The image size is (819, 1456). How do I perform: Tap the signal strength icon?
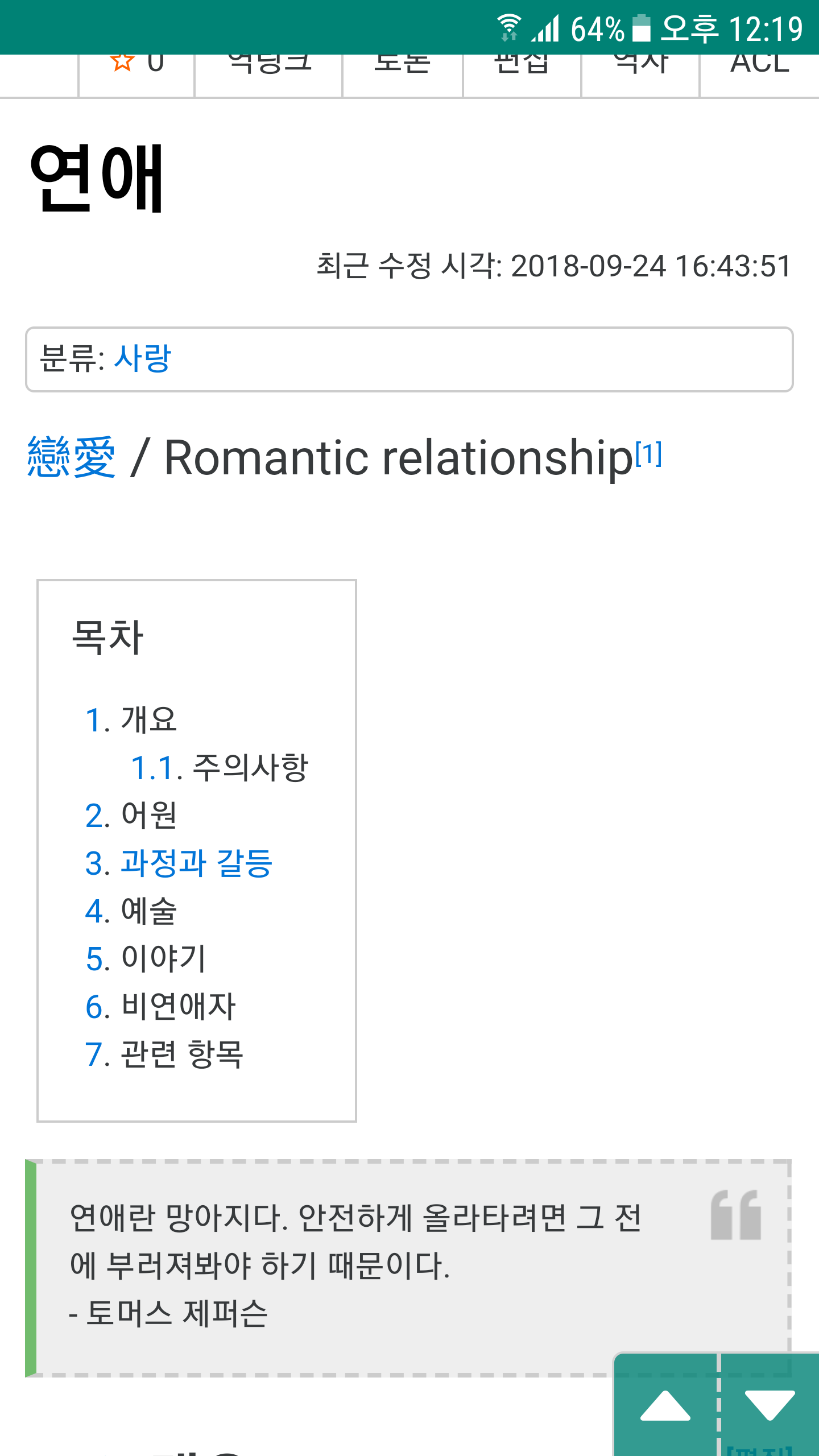[x=545, y=28]
